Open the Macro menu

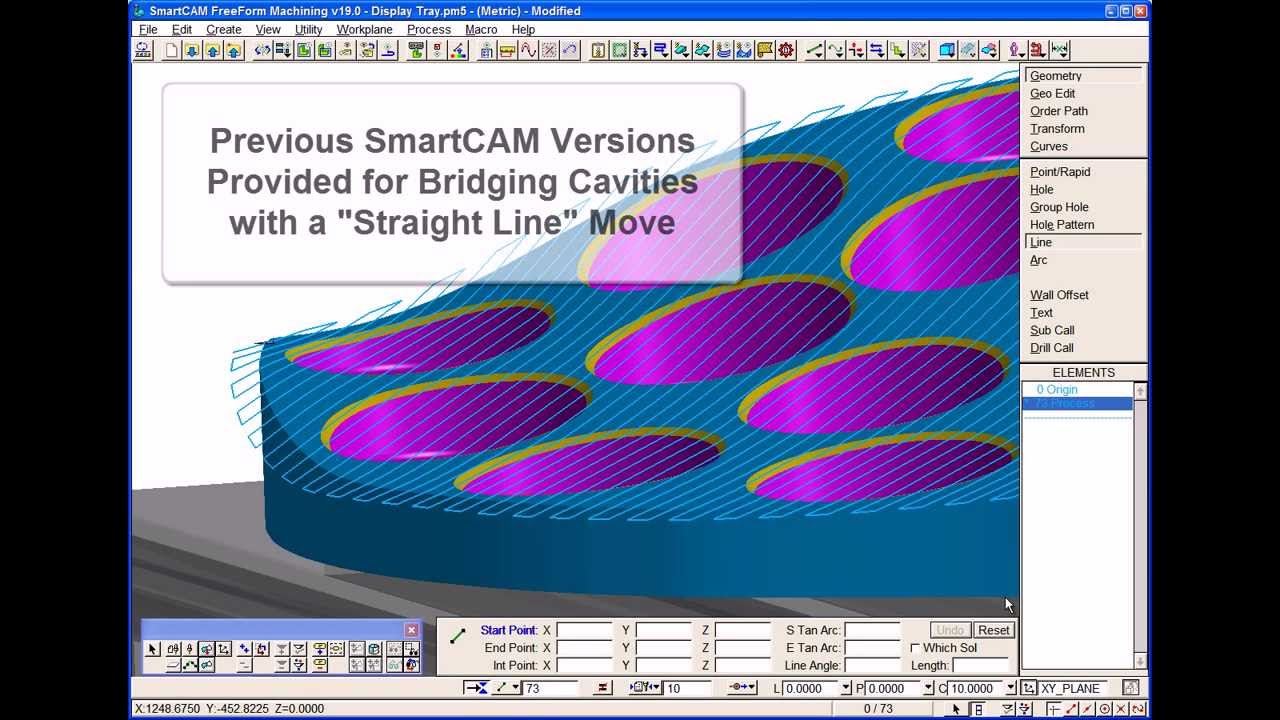[481, 30]
